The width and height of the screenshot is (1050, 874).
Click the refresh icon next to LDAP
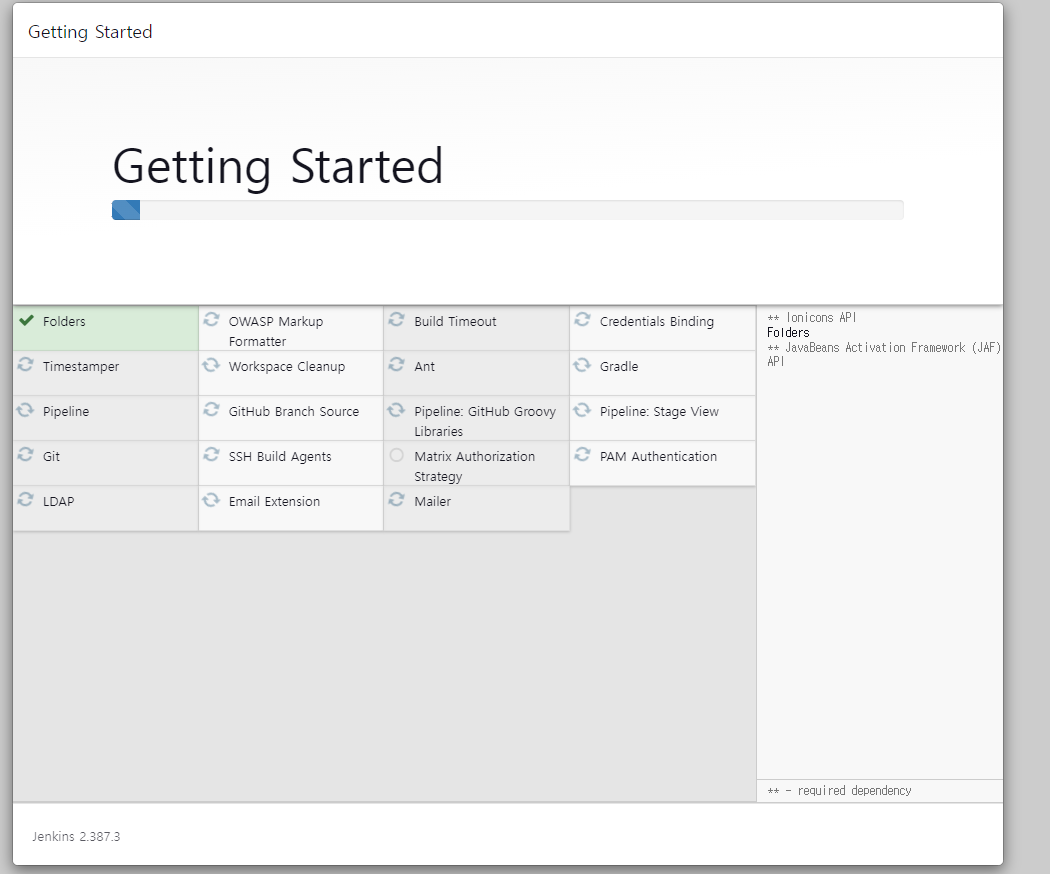tap(25, 499)
